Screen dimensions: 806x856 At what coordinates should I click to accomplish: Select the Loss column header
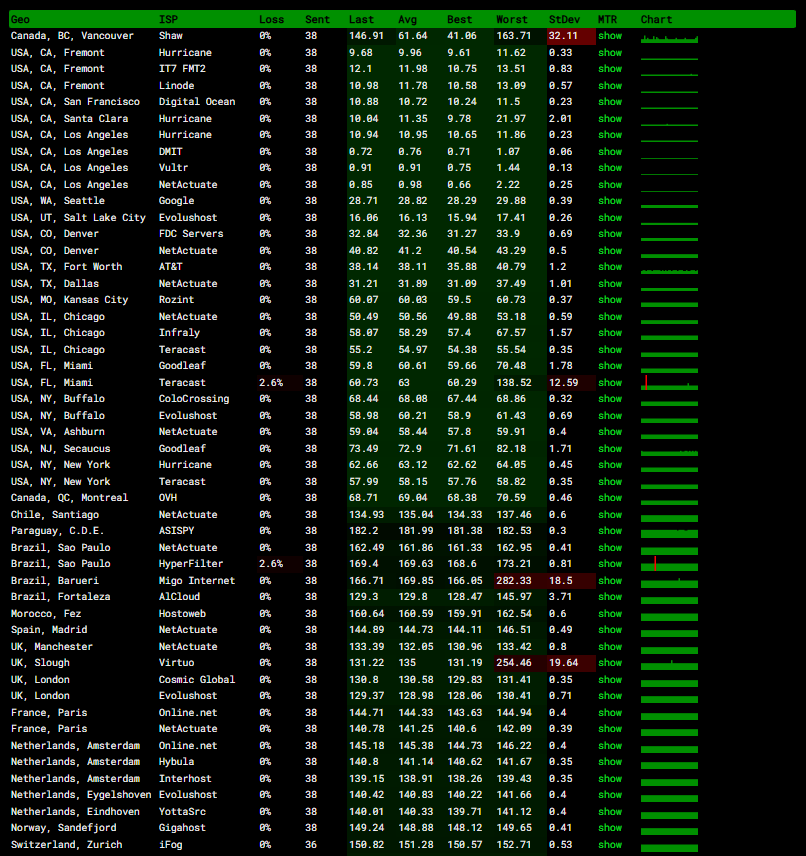point(271,19)
